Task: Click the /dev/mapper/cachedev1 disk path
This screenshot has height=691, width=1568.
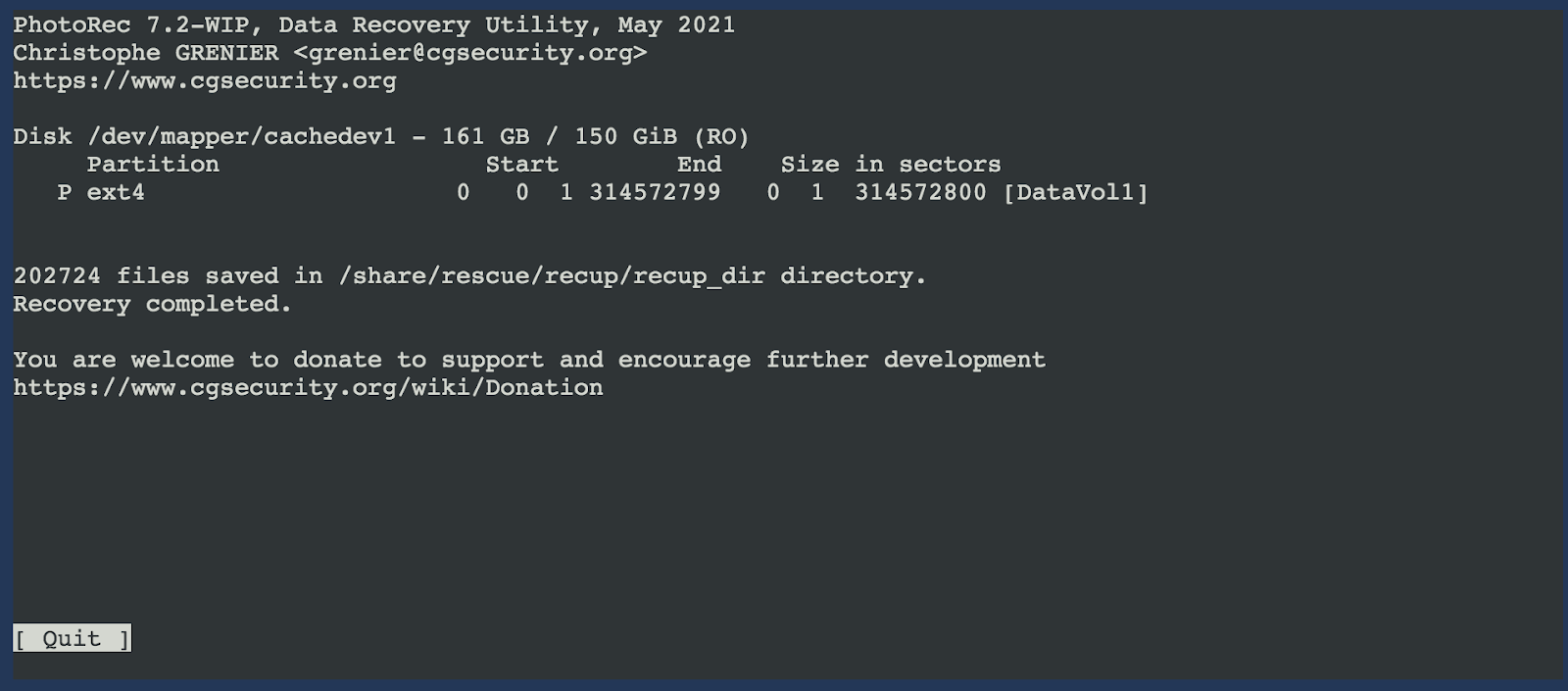Action: (x=242, y=136)
